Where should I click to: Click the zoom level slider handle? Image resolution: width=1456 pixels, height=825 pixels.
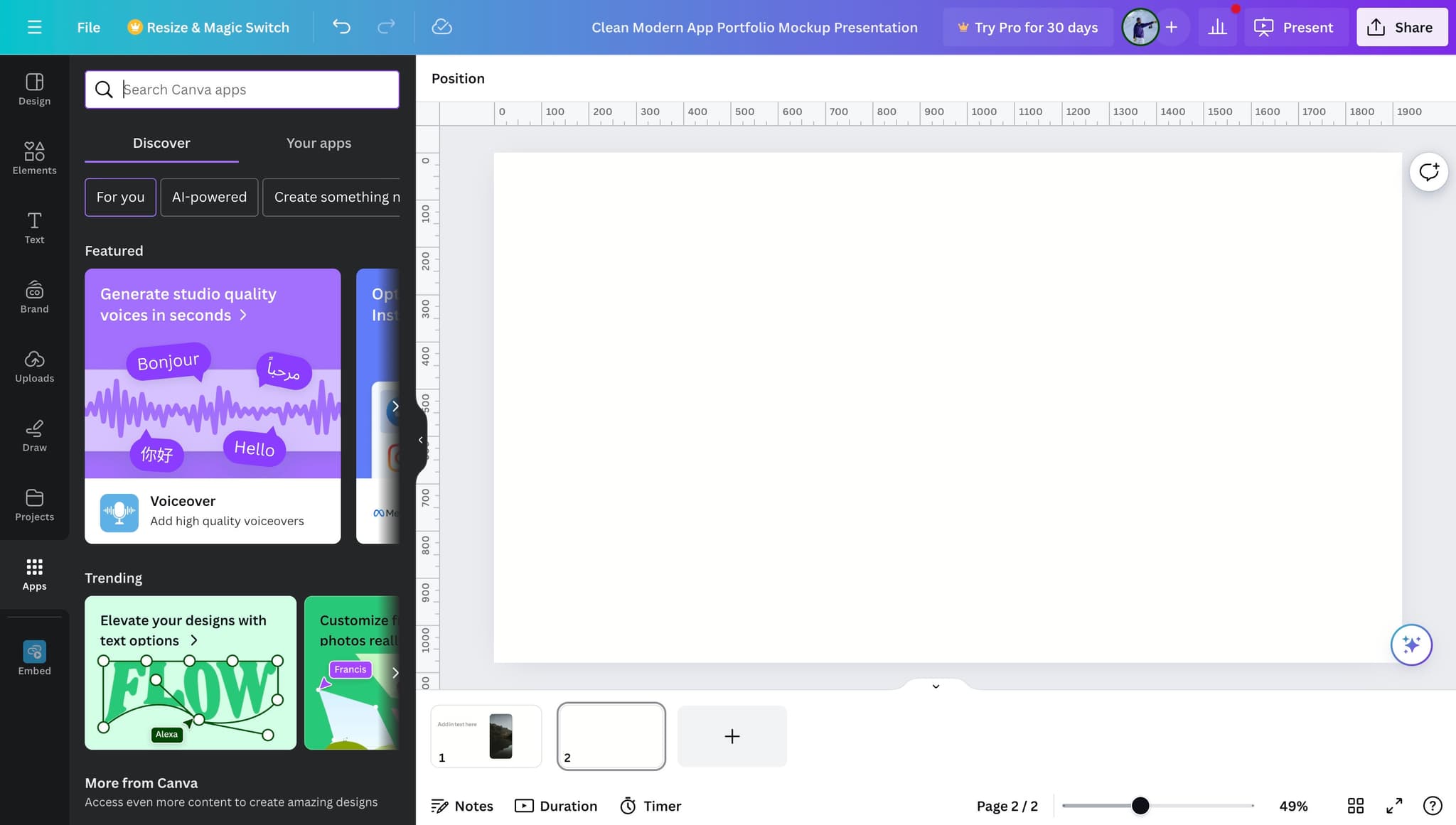[1140, 805]
